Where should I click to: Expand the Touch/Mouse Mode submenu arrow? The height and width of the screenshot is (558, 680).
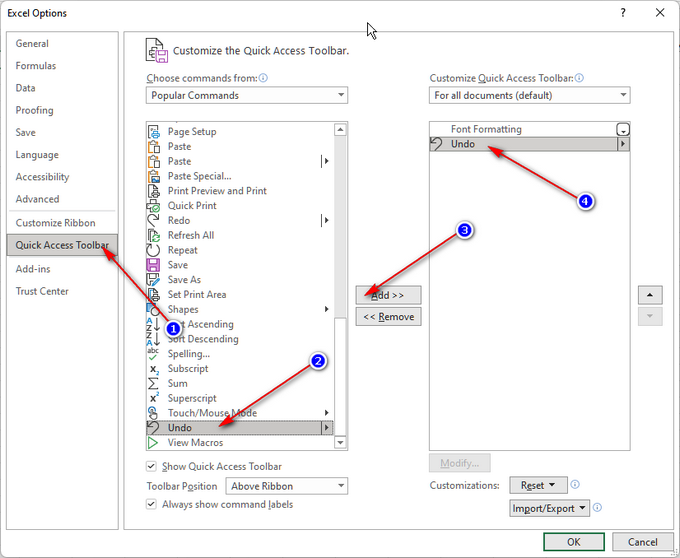click(x=326, y=413)
